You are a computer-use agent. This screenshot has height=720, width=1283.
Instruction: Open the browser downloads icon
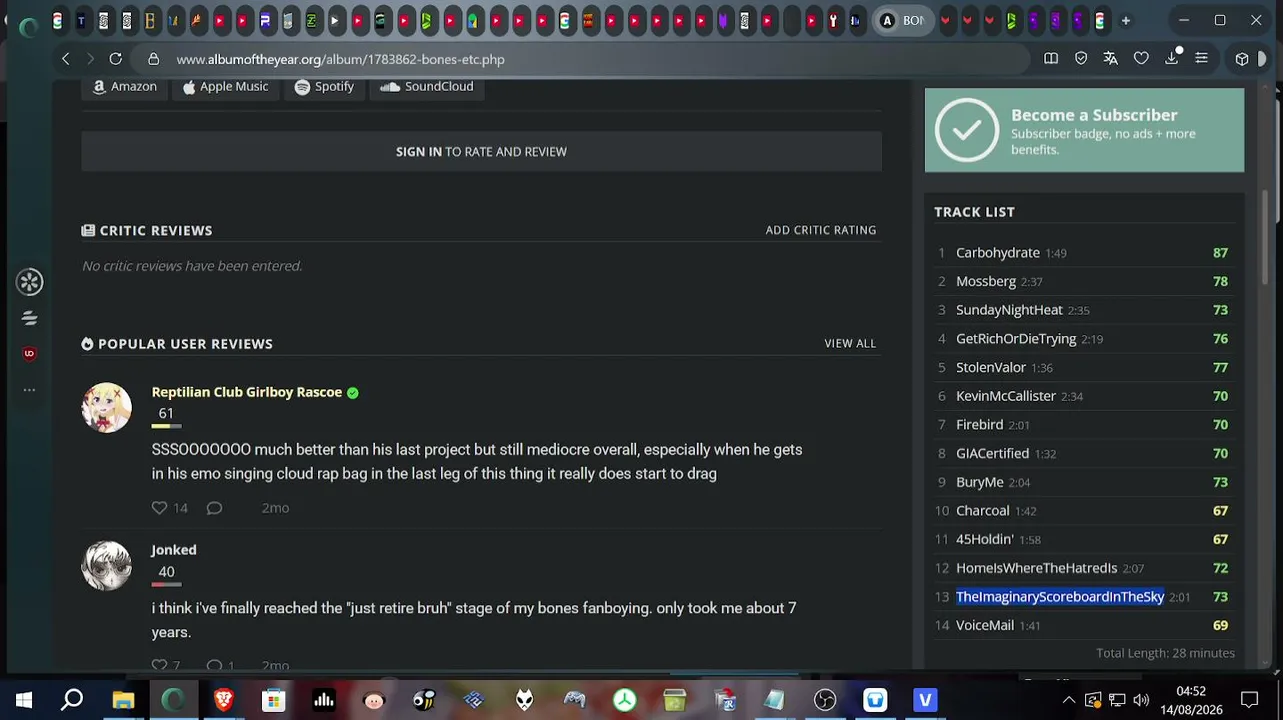click(x=1172, y=59)
